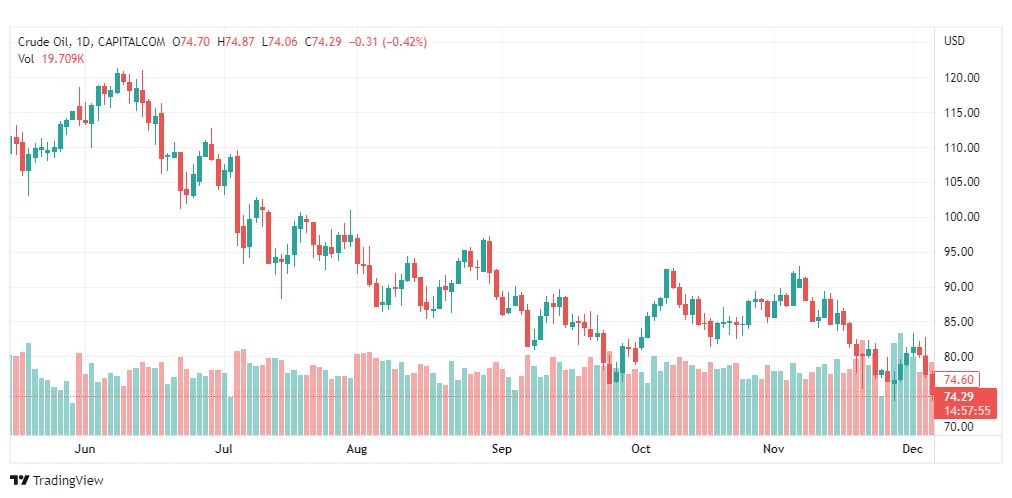Click the outlined 74.60 price label
The height and width of the screenshot is (498, 1012).
[959, 380]
